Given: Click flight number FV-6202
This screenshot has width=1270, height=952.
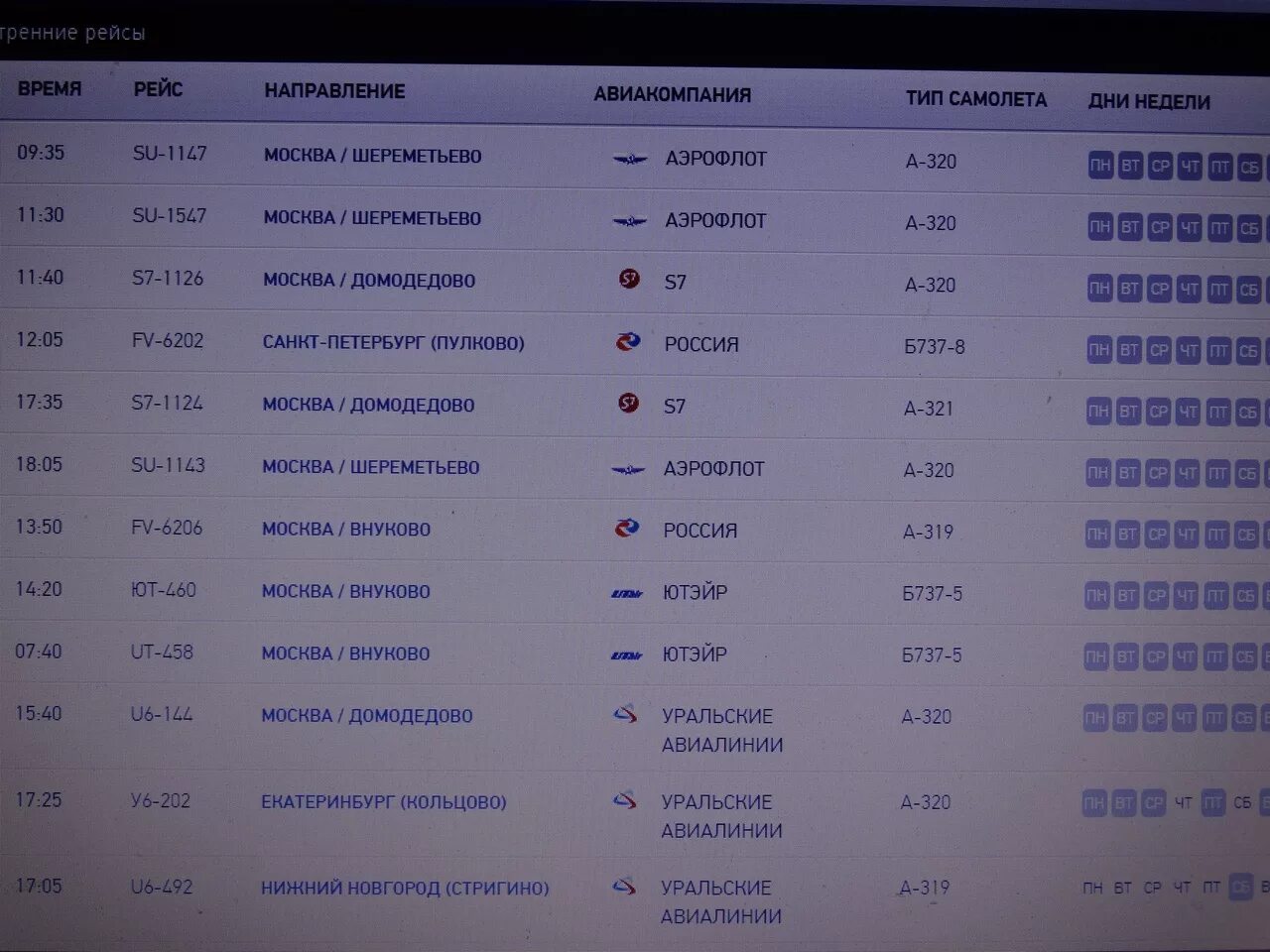Looking at the screenshot, I should [x=168, y=340].
